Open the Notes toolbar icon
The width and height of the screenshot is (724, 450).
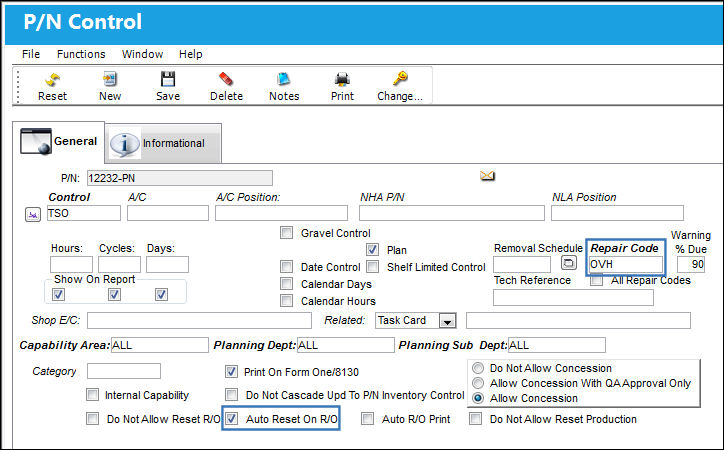[284, 79]
